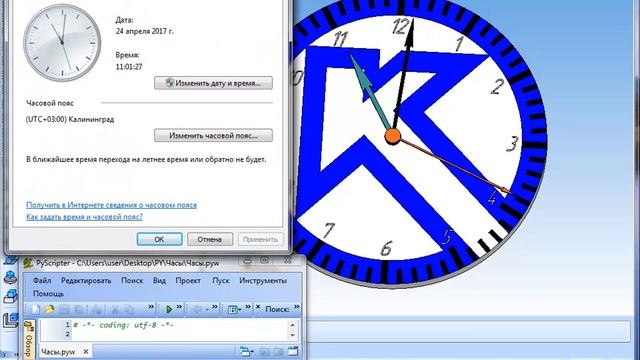Open the Пуск menu in PyScripter
The height and width of the screenshot is (360, 640).
(221, 280)
